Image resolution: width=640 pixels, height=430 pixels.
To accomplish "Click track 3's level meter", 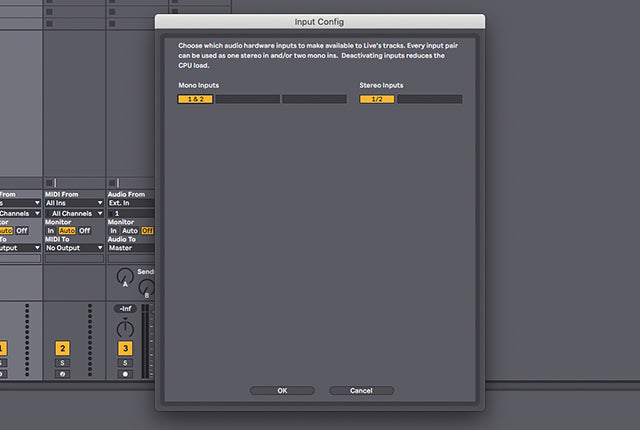I will [x=145, y=341].
